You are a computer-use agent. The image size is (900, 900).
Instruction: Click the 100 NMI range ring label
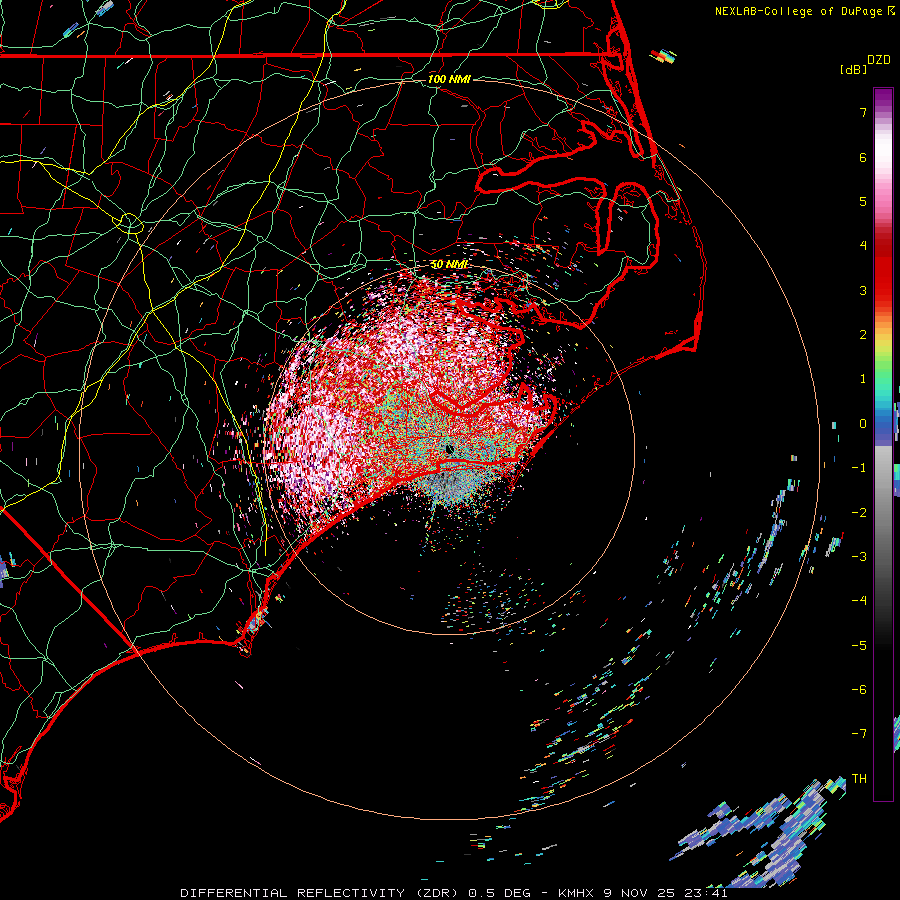449,79
